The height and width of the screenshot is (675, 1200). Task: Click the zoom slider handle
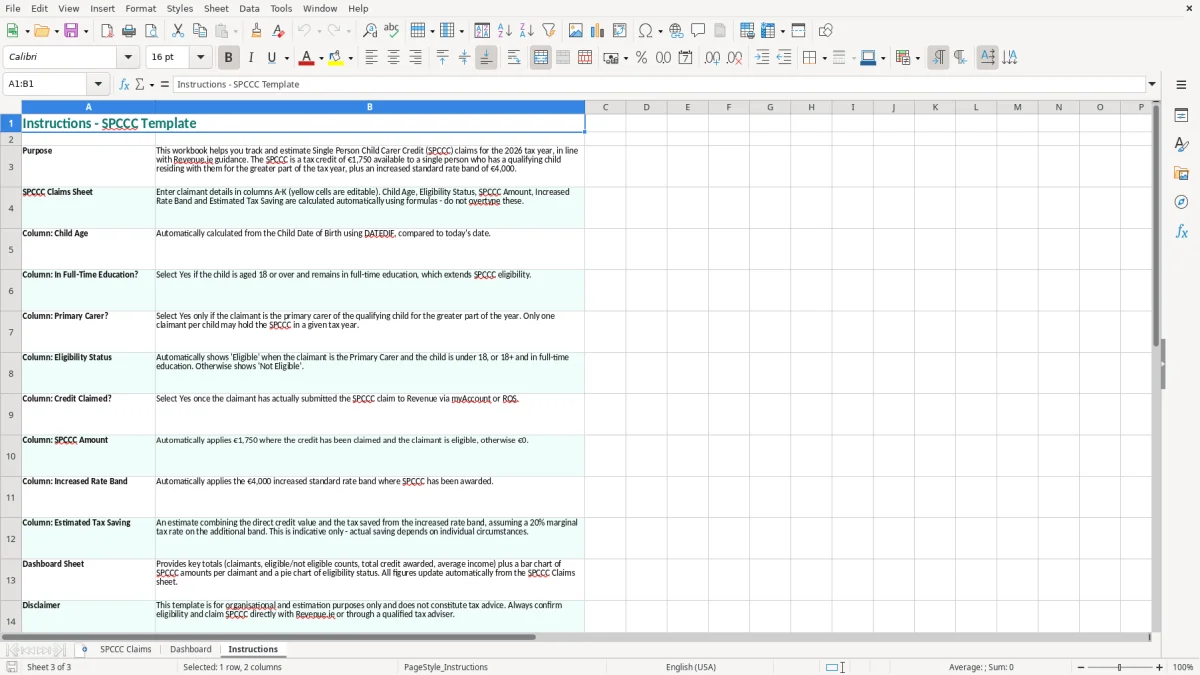click(1120, 667)
